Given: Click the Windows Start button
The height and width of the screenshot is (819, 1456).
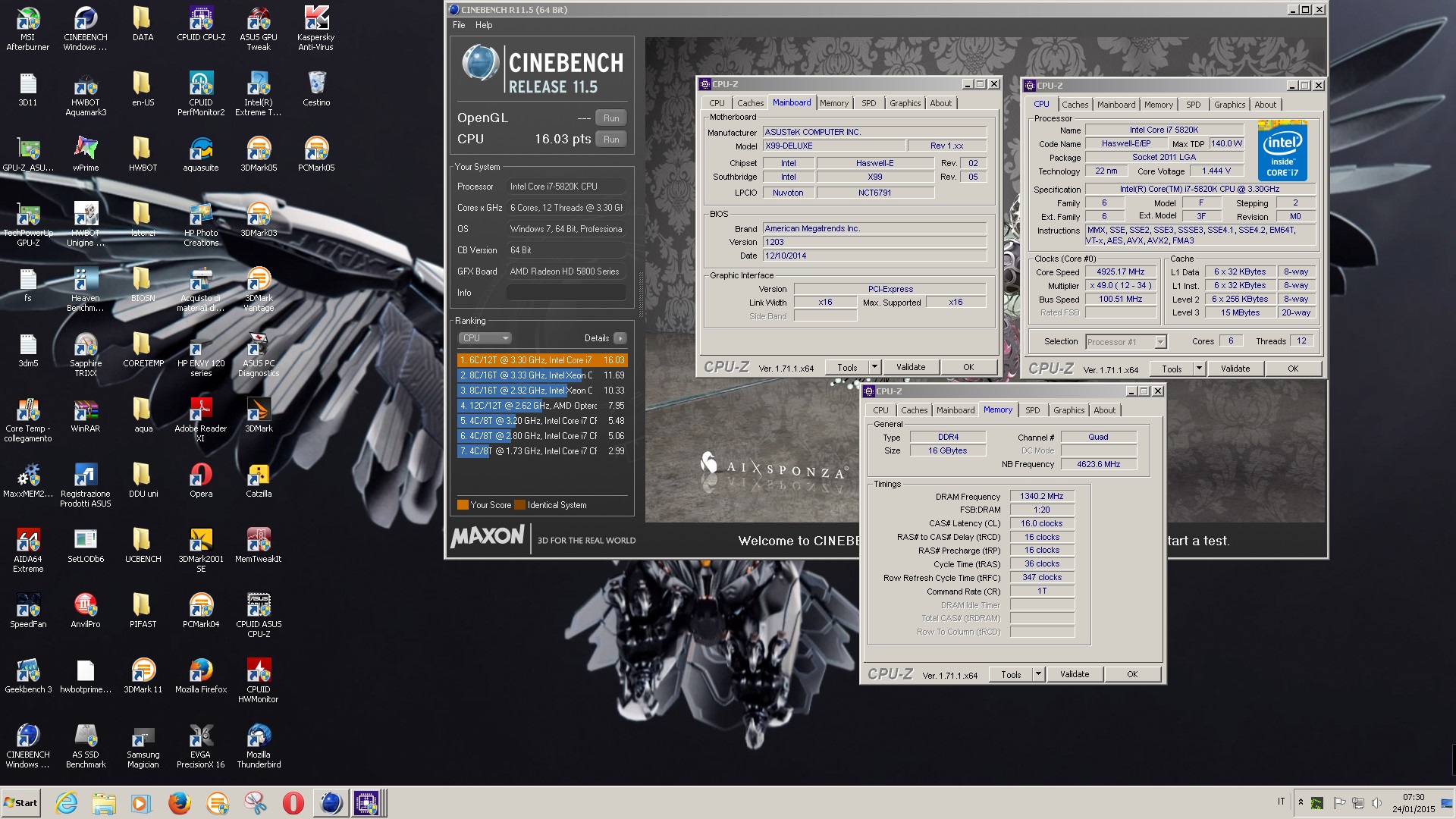Looking at the screenshot, I should [21, 803].
